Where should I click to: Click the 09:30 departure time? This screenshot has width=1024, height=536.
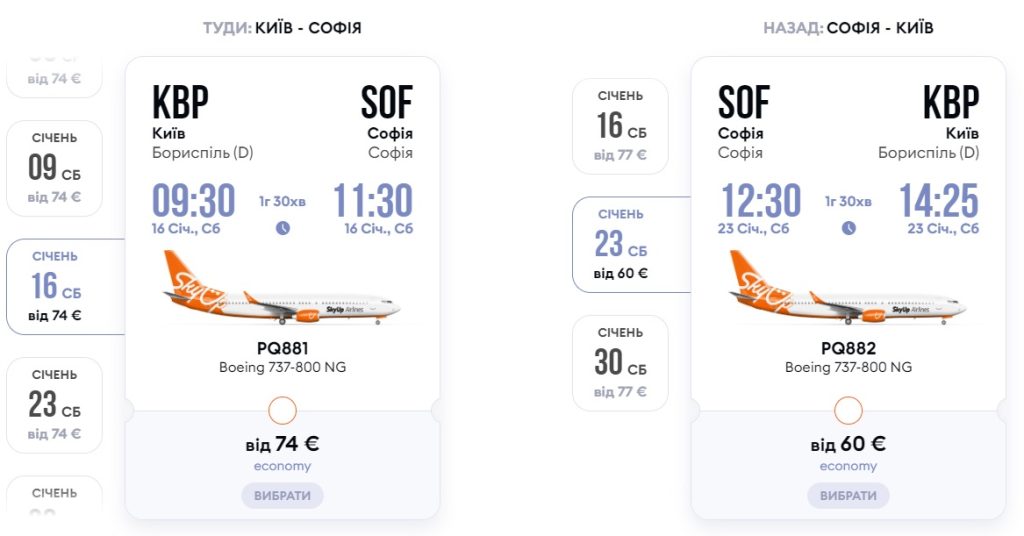(193, 201)
